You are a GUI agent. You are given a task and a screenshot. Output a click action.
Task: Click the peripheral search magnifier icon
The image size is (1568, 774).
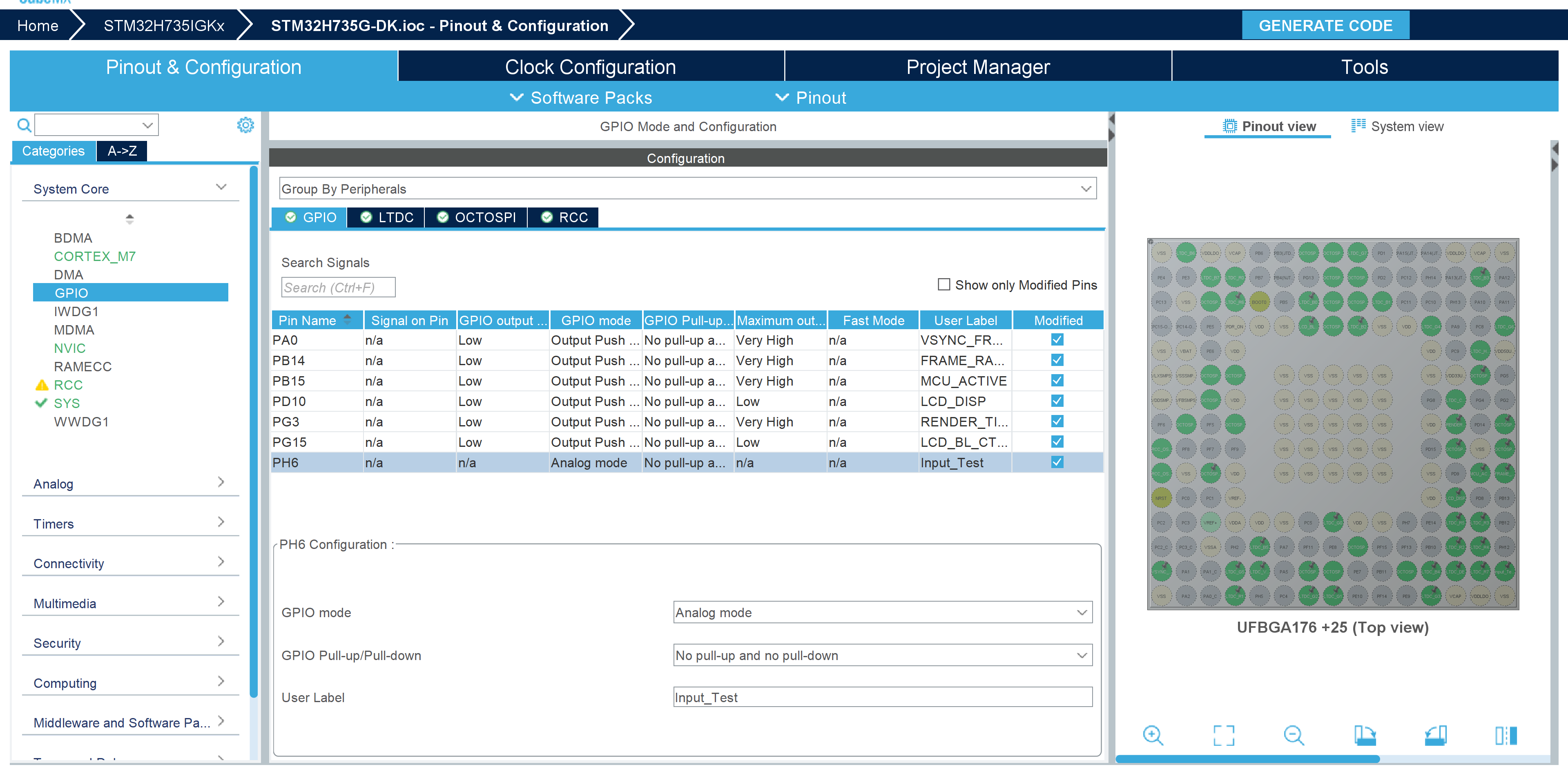[24, 125]
